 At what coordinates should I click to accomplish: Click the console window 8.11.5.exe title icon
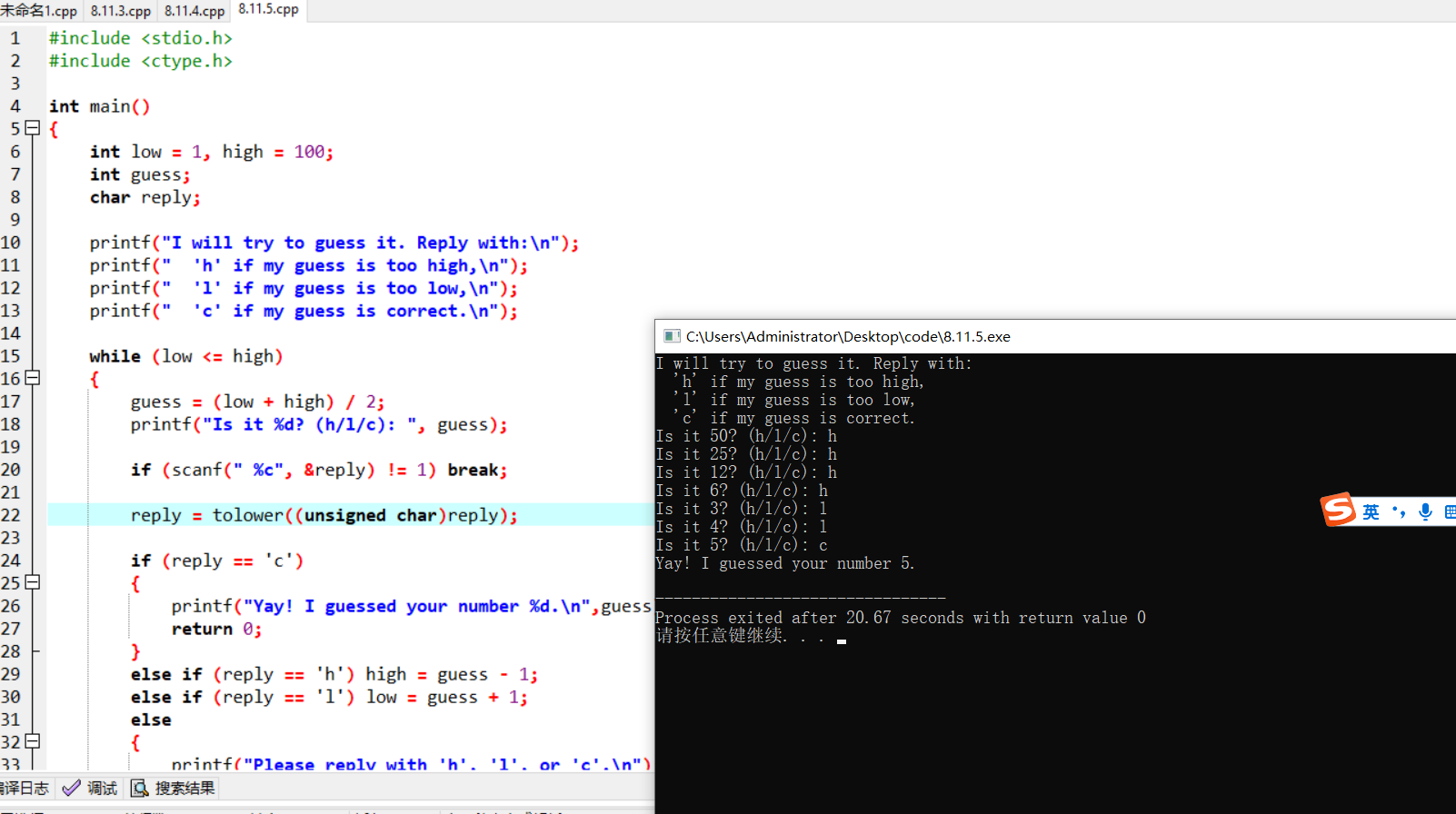point(672,336)
